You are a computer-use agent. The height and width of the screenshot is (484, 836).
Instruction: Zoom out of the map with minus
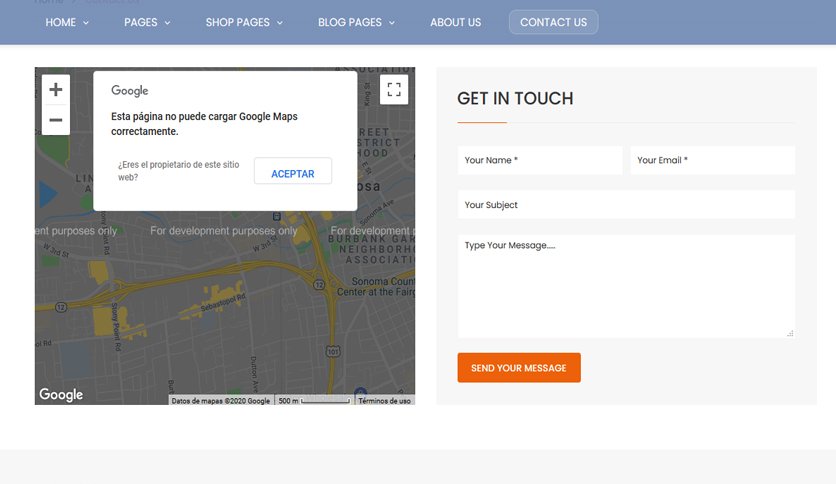click(x=56, y=120)
